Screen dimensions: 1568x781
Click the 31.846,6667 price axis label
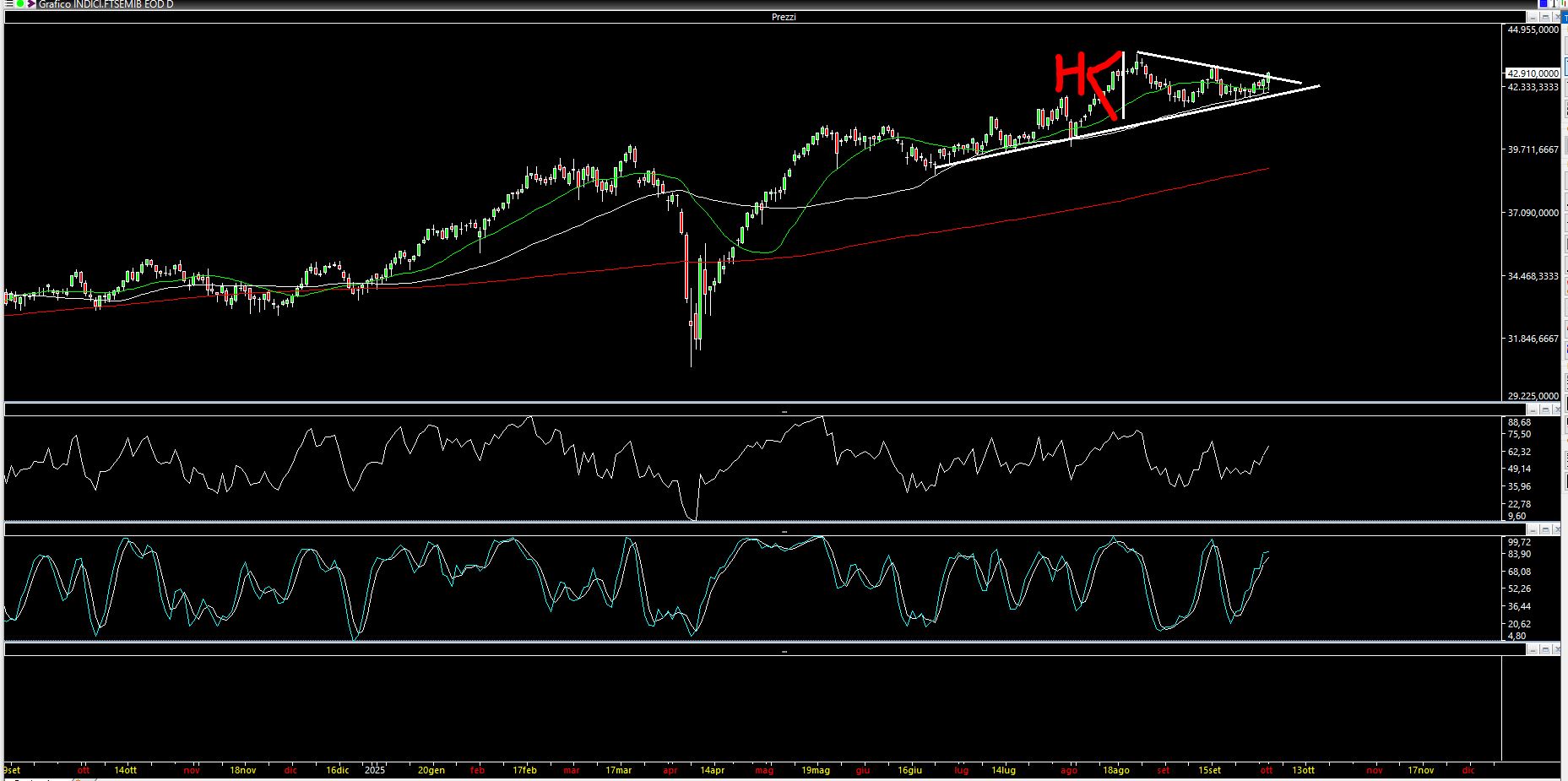(x=1533, y=339)
